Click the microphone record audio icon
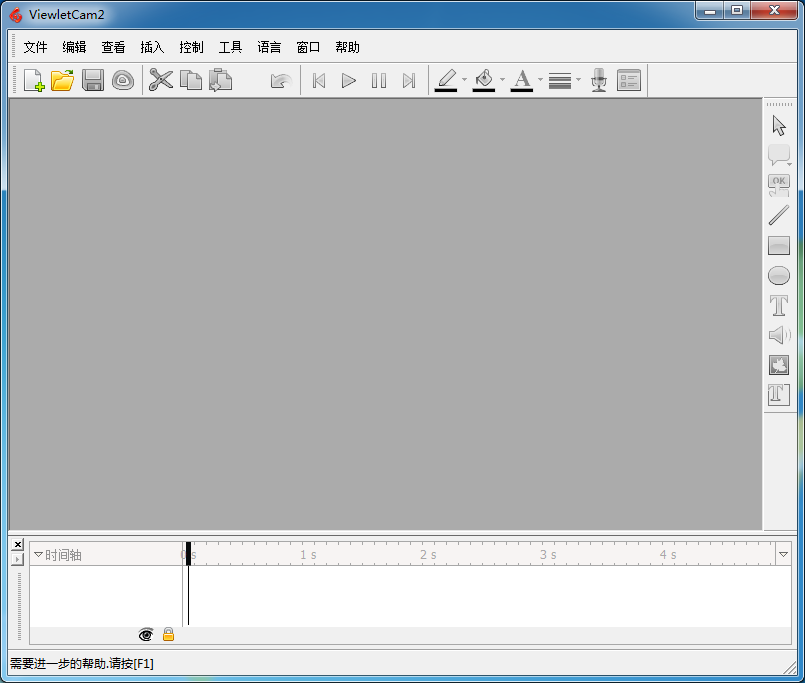Image resolution: width=805 pixels, height=683 pixels. [x=598, y=81]
